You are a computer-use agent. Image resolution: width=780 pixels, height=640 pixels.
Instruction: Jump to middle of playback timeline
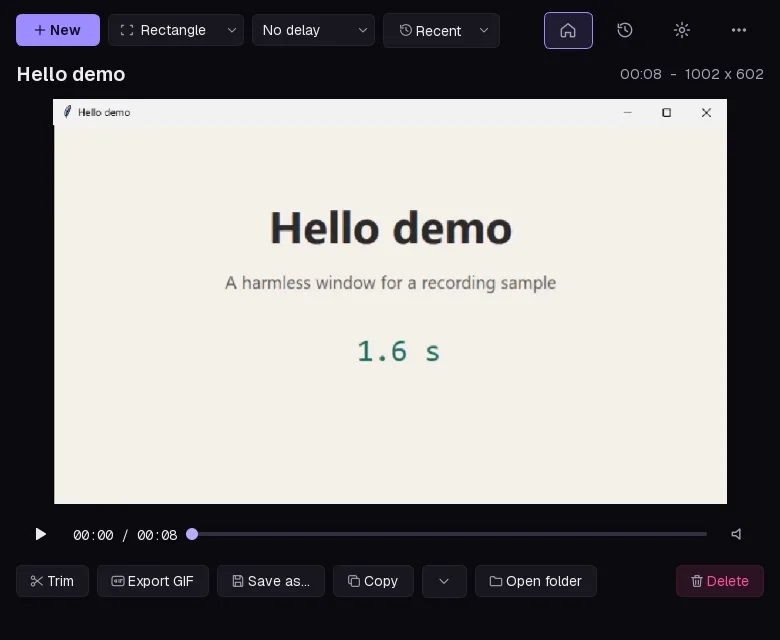pos(449,534)
